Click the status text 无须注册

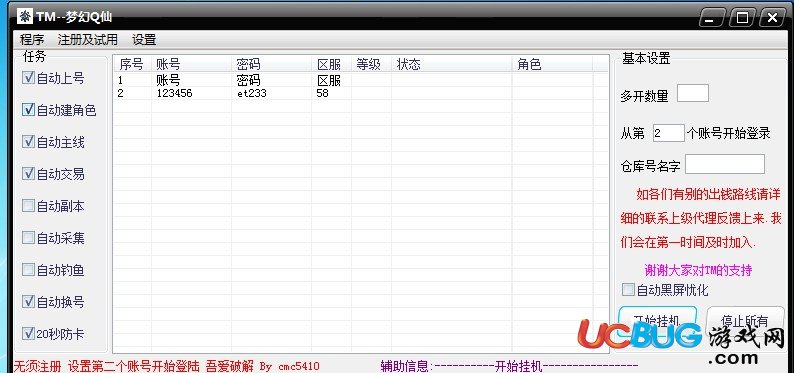pyautogui.click(x=37, y=366)
